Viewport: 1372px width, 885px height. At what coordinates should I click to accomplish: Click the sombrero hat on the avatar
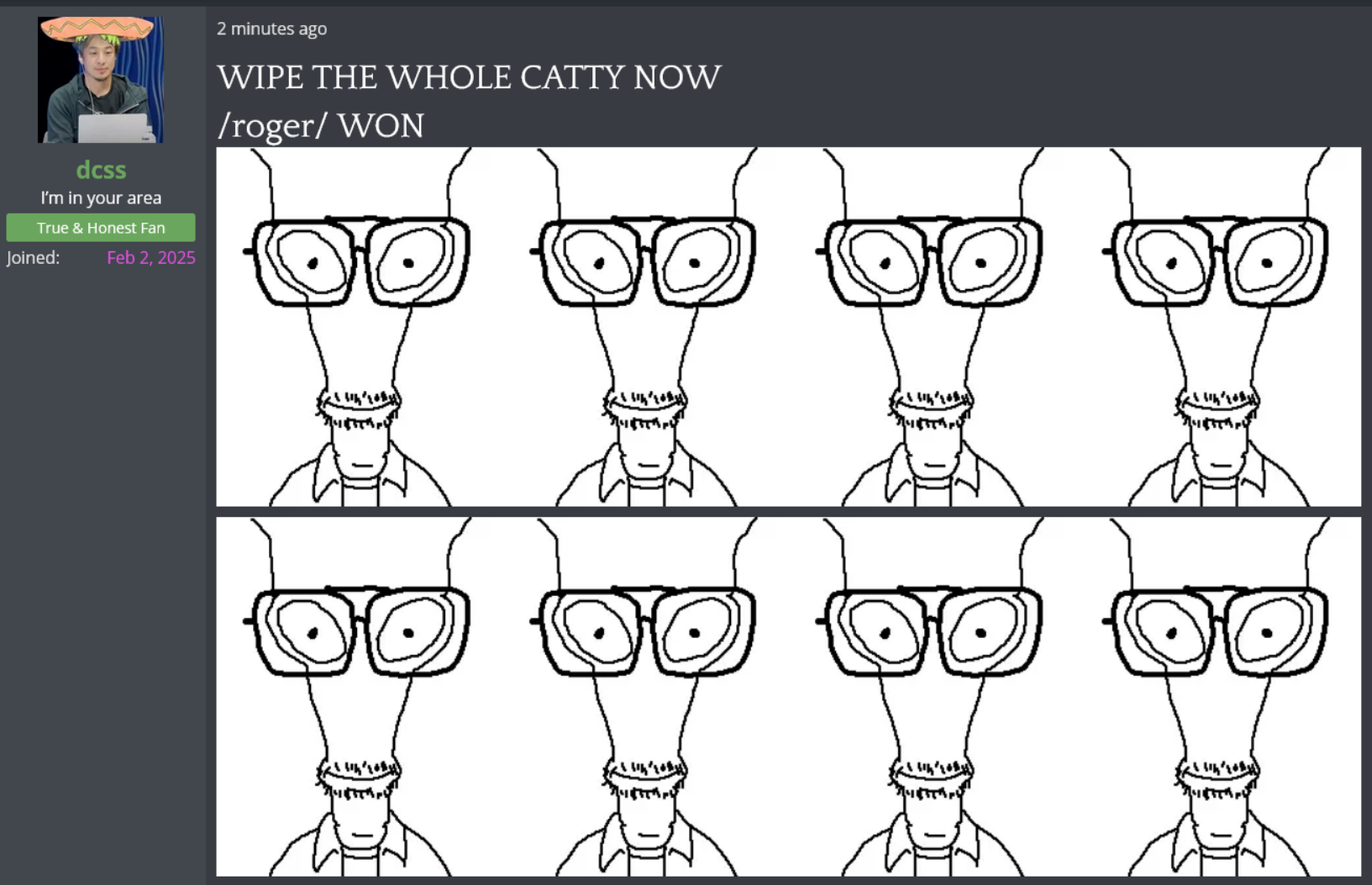click(98, 30)
